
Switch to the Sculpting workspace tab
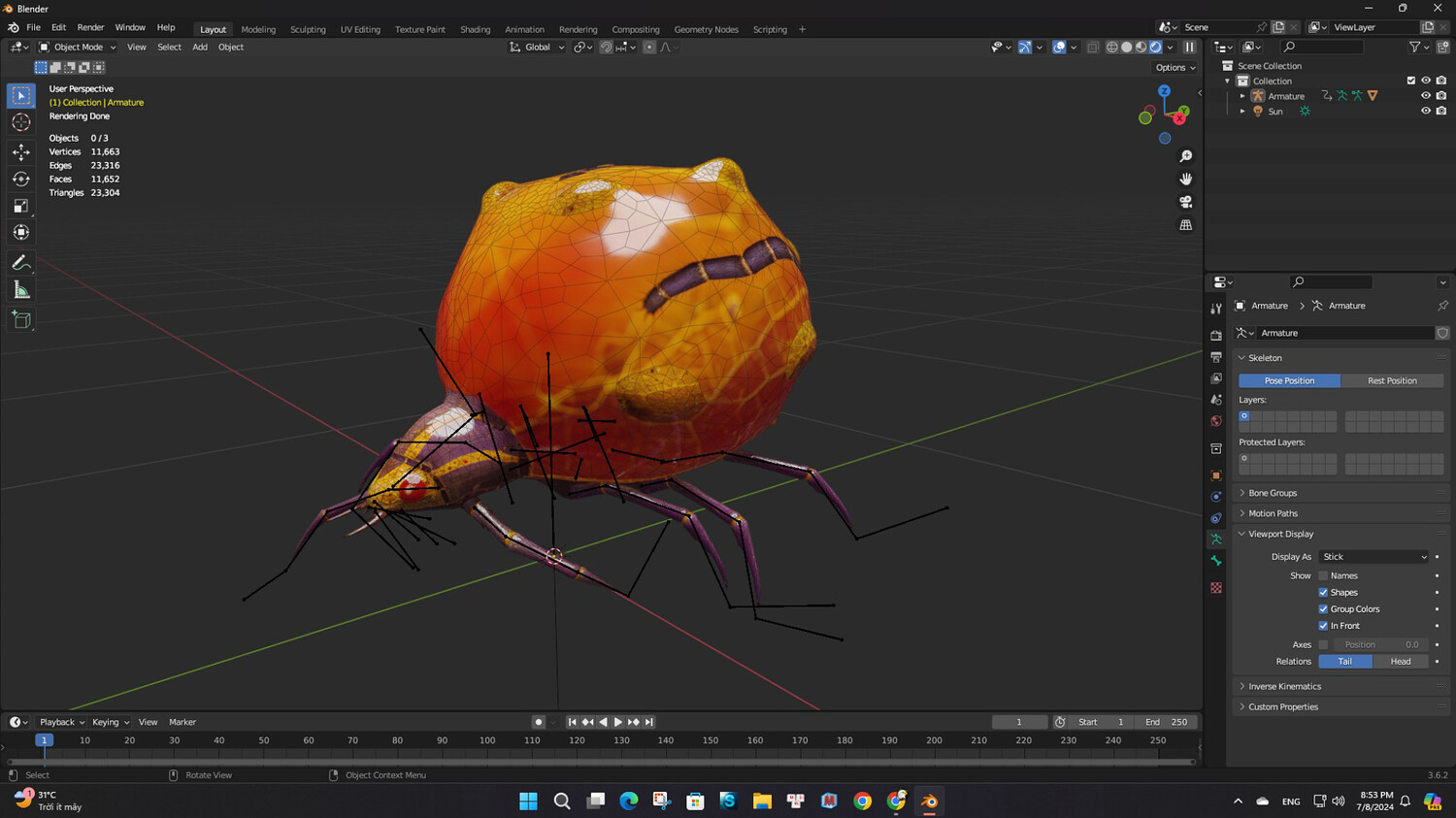click(x=308, y=29)
